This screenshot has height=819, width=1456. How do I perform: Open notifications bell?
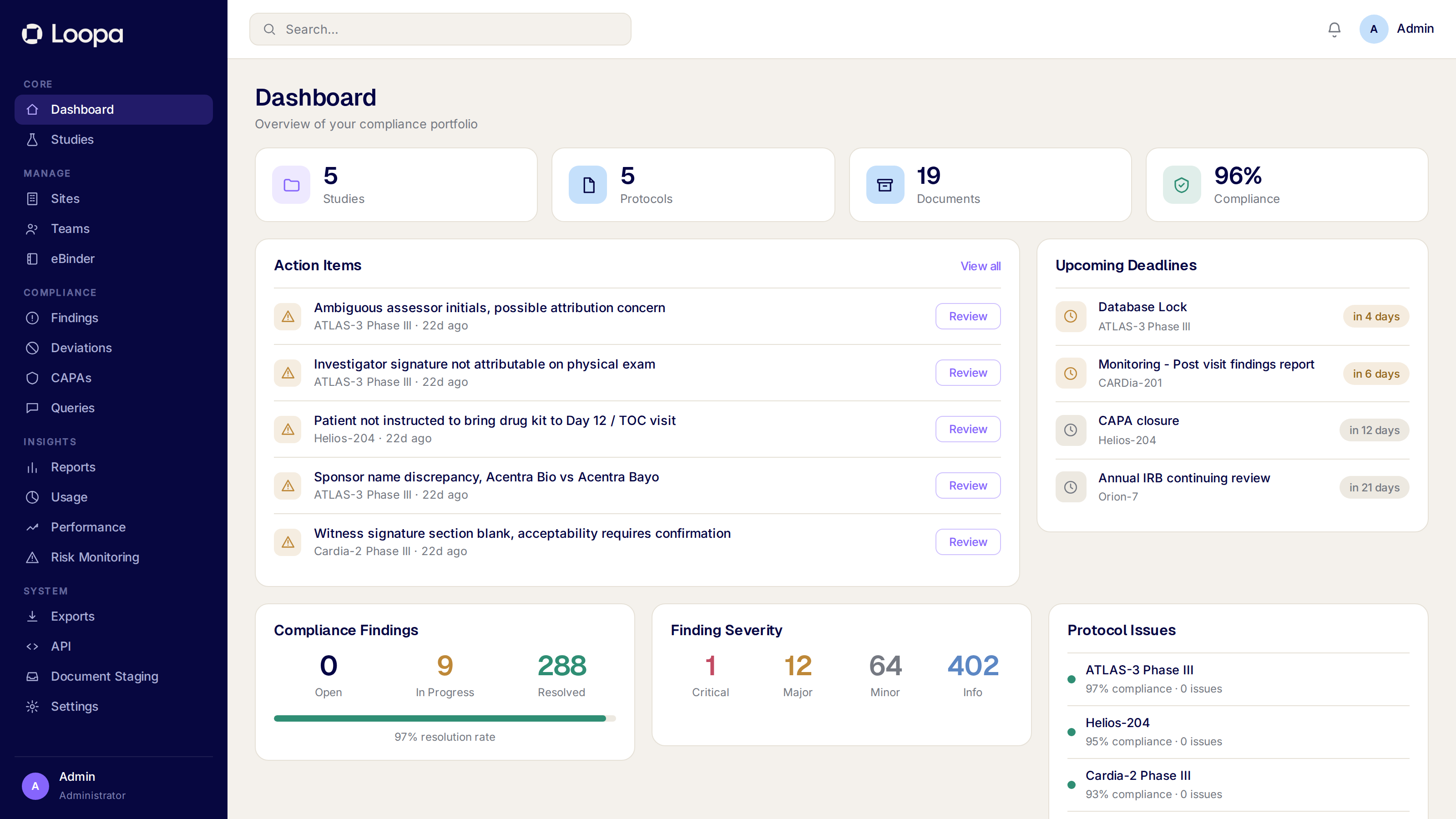point(1335,29)
